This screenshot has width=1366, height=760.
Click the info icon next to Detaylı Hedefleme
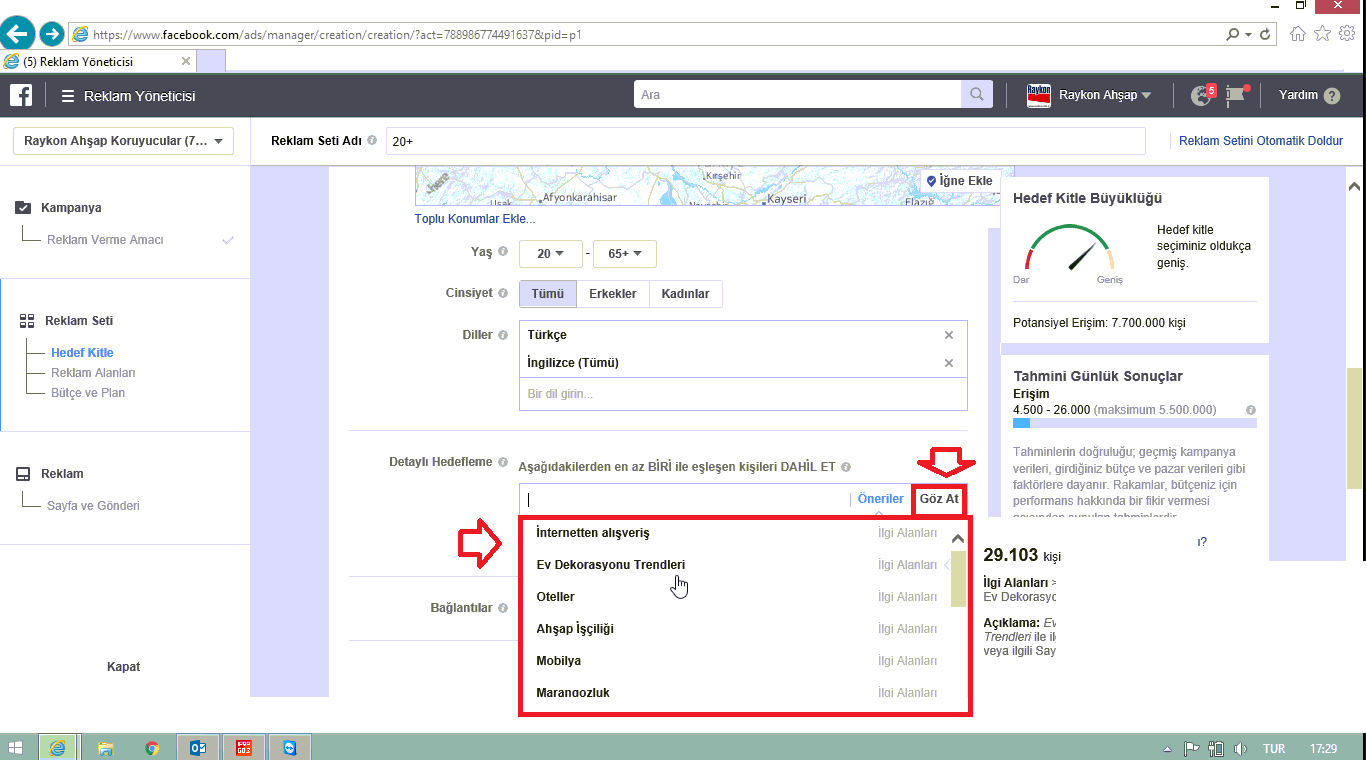(503, 462)
